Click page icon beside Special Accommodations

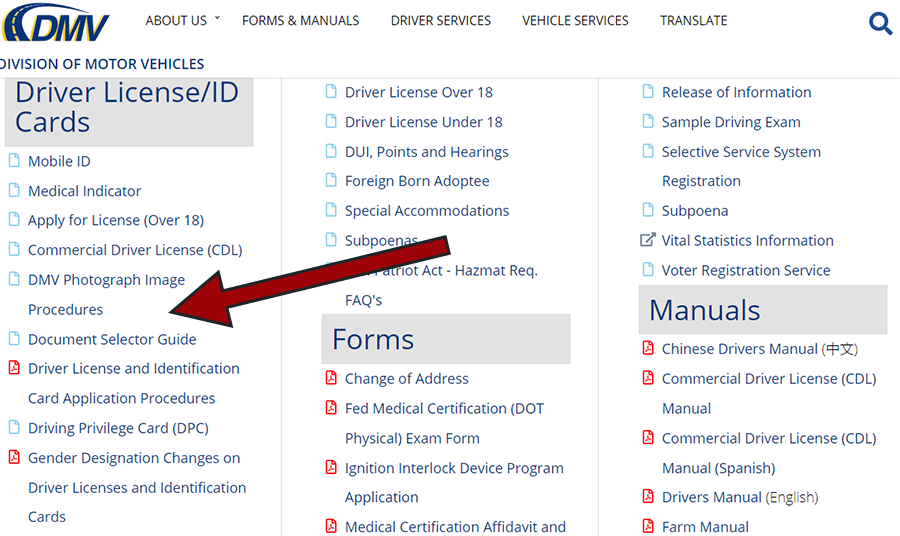click(331, 210)
